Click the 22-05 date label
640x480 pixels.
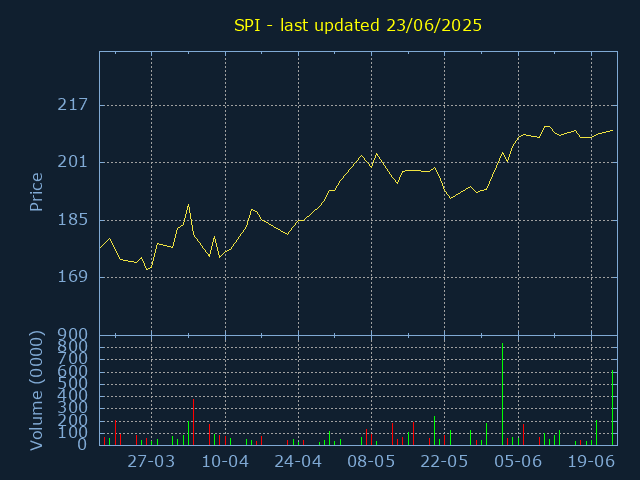(x=444, y=462)
